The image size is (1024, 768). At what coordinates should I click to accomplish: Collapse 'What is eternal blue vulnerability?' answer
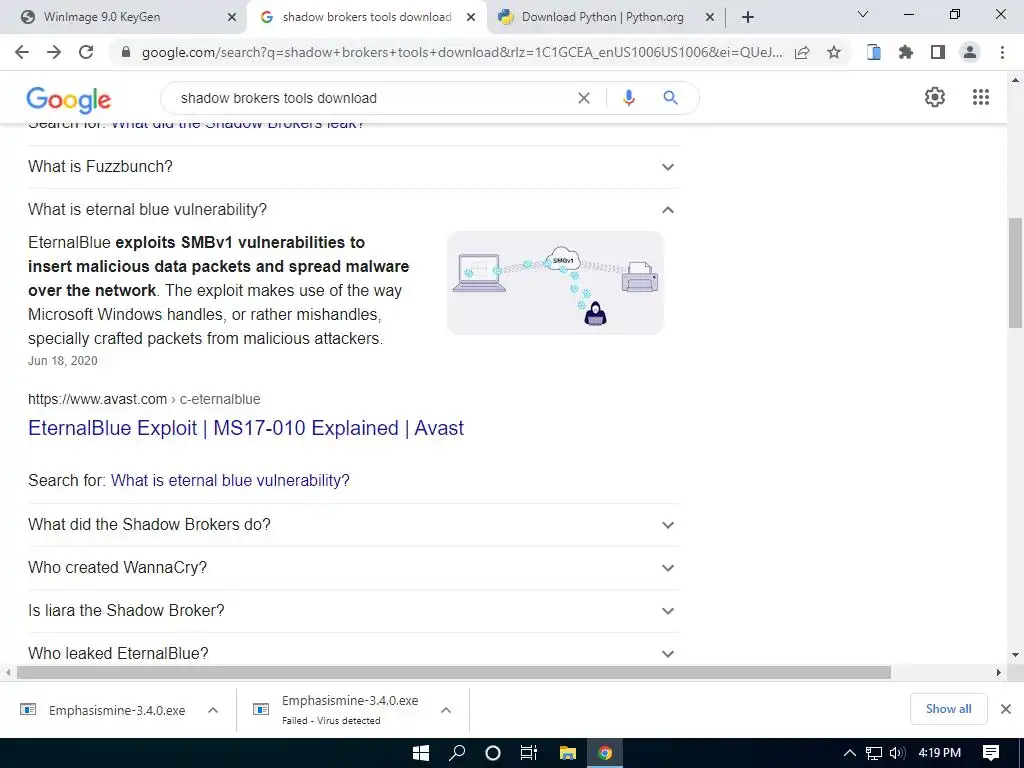click(x=353, y=210)
